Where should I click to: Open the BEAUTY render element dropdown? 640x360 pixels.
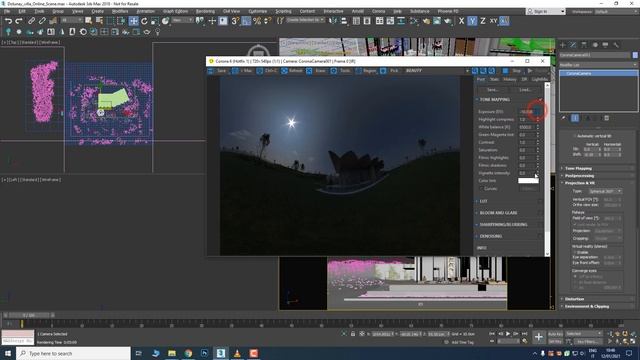tap(438, 71)
